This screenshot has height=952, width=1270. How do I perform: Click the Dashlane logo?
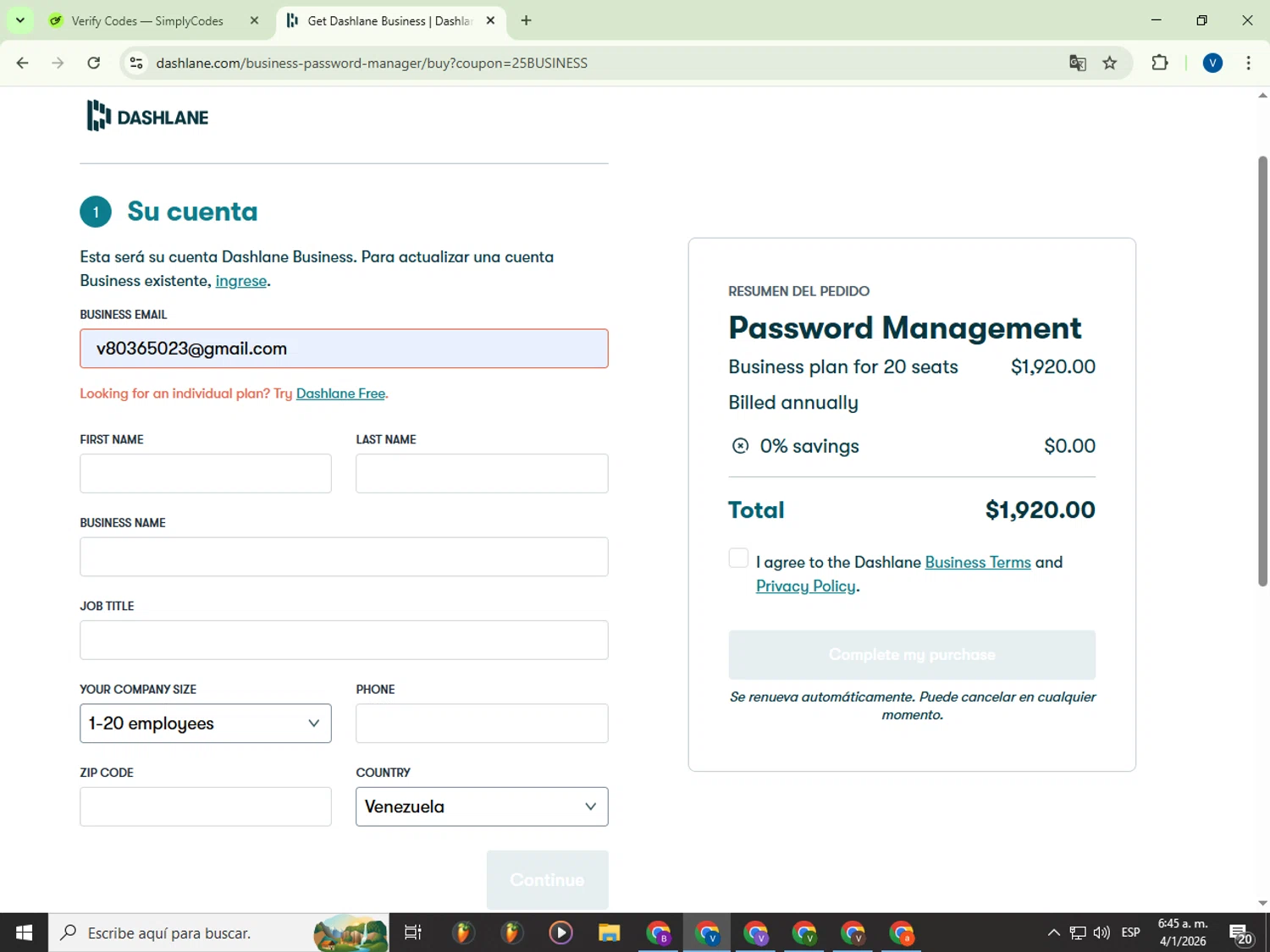[147, 116]
